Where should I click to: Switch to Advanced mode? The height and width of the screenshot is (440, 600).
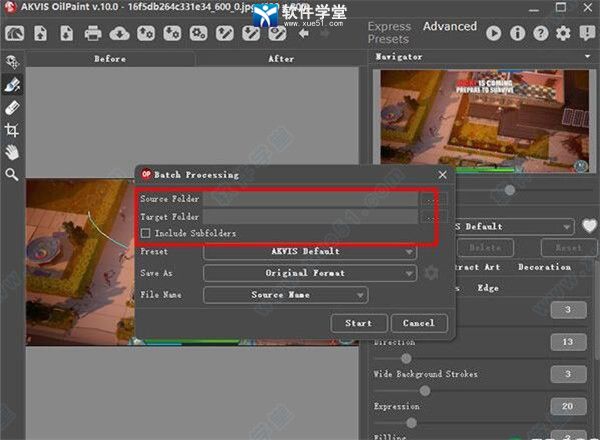(450, 26)
